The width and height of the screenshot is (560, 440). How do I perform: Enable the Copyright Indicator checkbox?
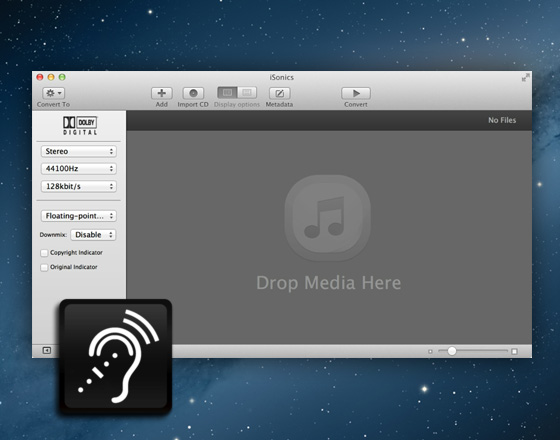(44, 253)
